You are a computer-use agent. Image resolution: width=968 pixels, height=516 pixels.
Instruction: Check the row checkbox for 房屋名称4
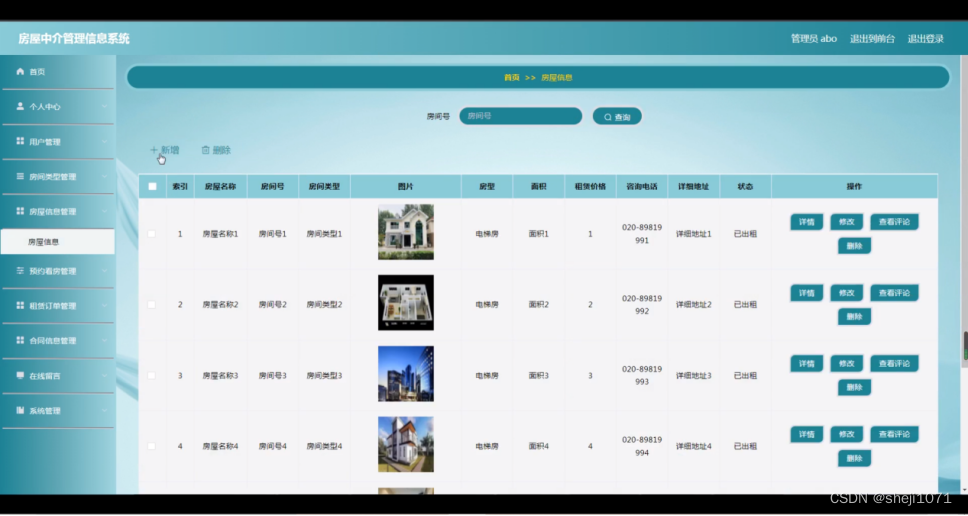pyautogui.click(x=152, y=446)
